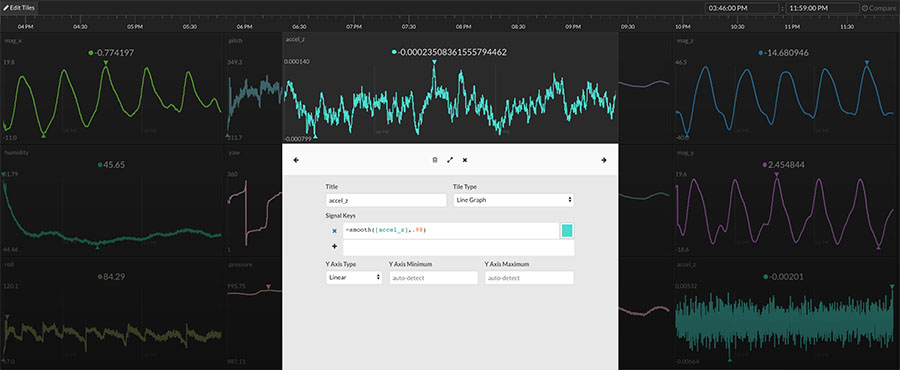
Task: Click the Y Axis Minimum field
Action: (x=433, y=278)
